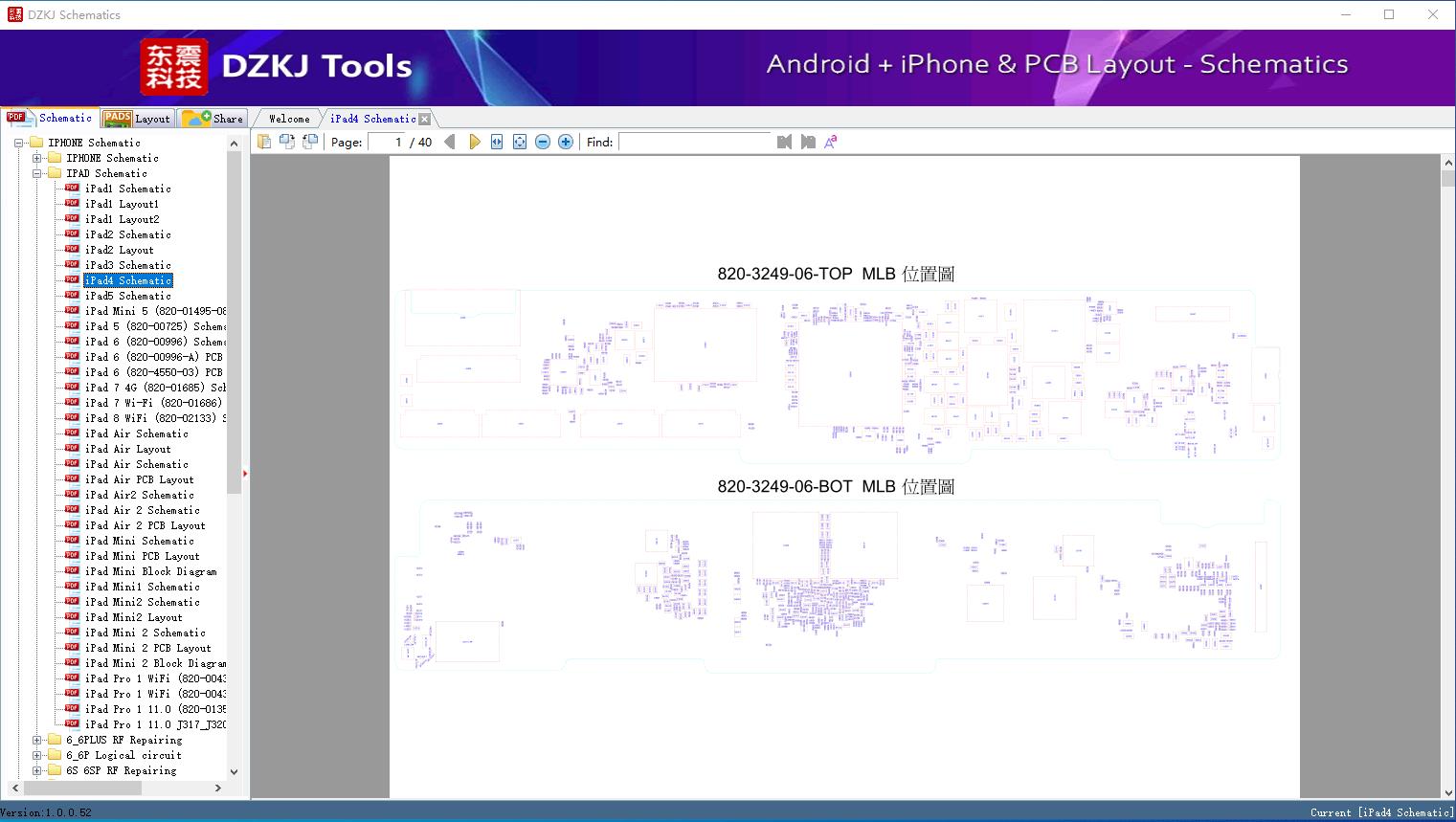Open iPad 6 (820-00996-A) PCB entry
The height and width of the screenshot is (822, 1456).
(x=153, y=357)
